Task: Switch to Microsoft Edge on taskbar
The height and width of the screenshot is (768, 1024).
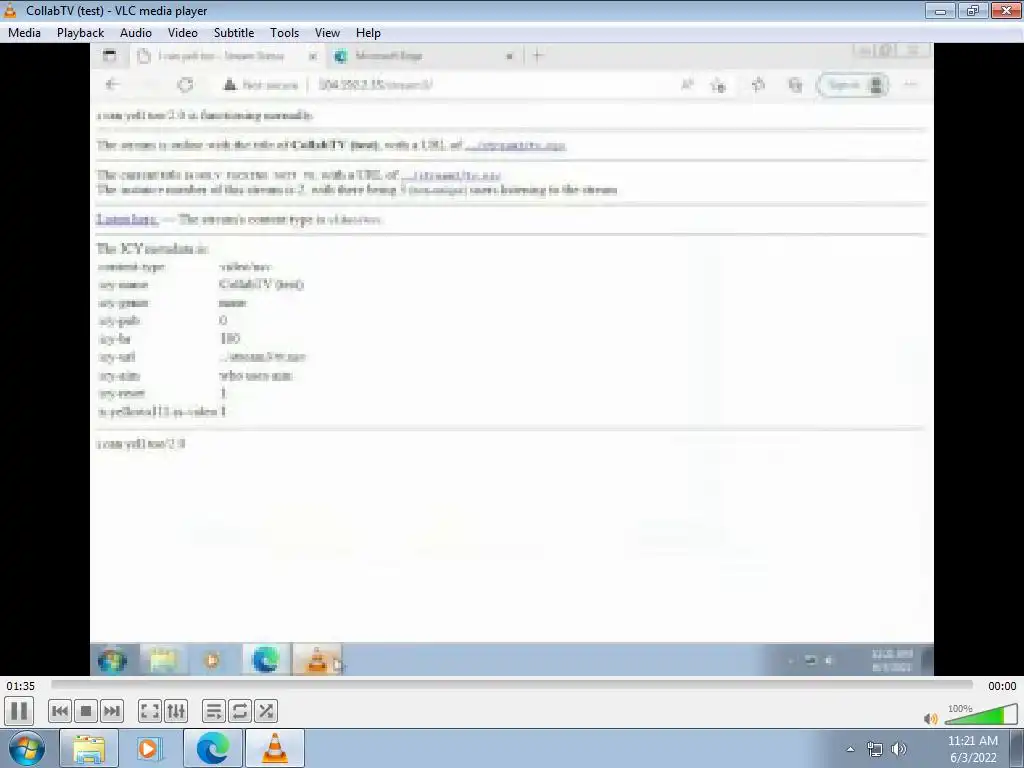Action: [213, 748]
